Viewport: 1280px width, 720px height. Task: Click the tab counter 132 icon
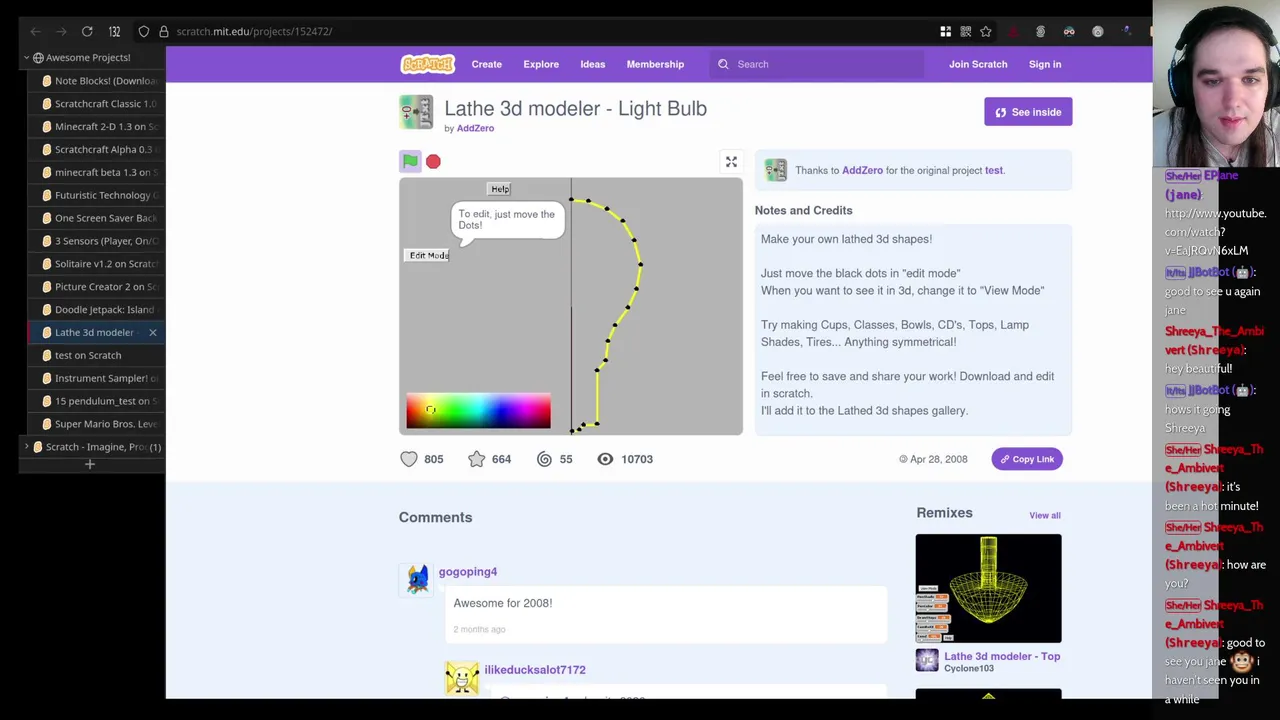tap(114, 31)
